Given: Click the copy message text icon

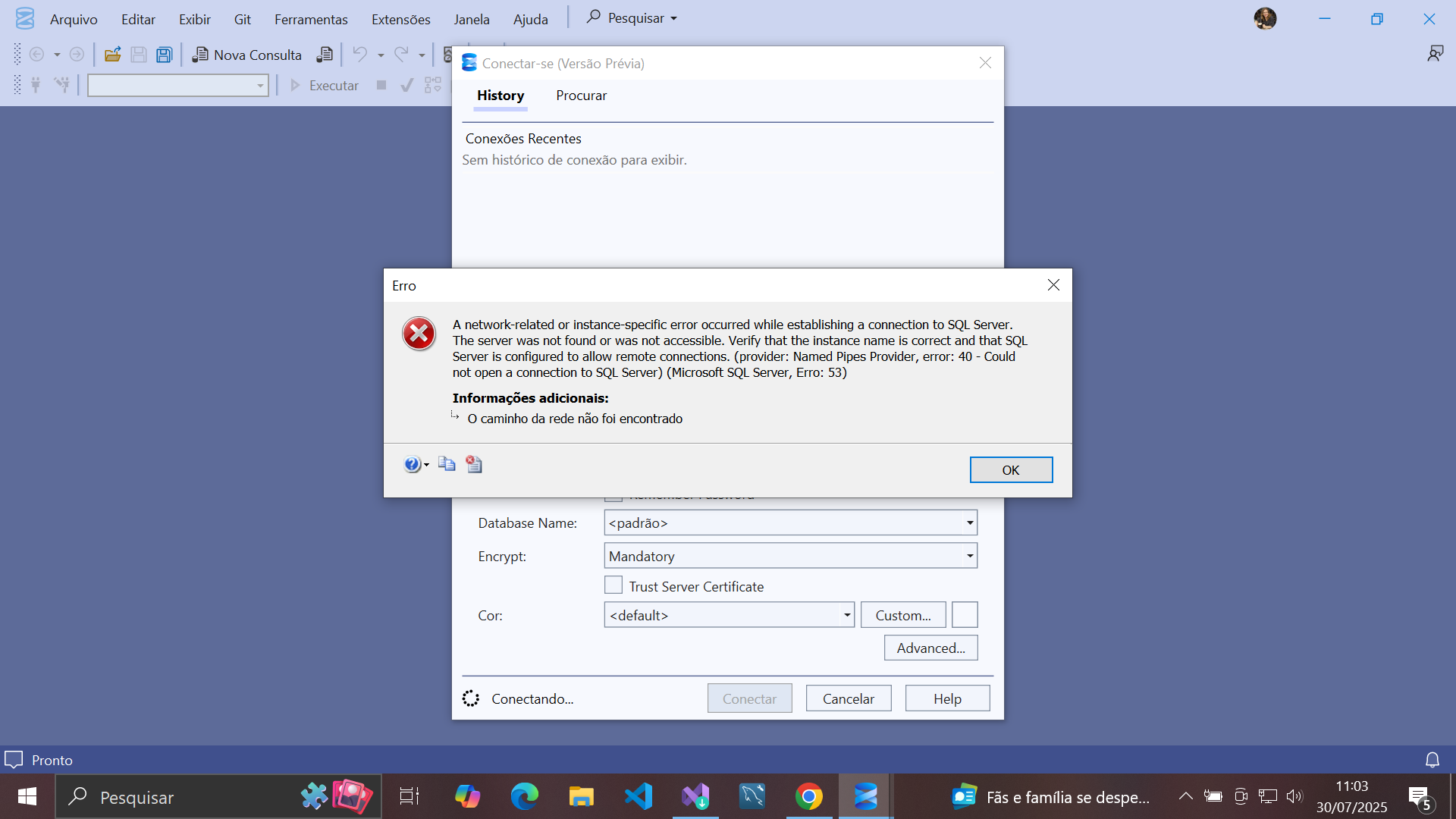Looking at the screenshot, I should (447, 464).
